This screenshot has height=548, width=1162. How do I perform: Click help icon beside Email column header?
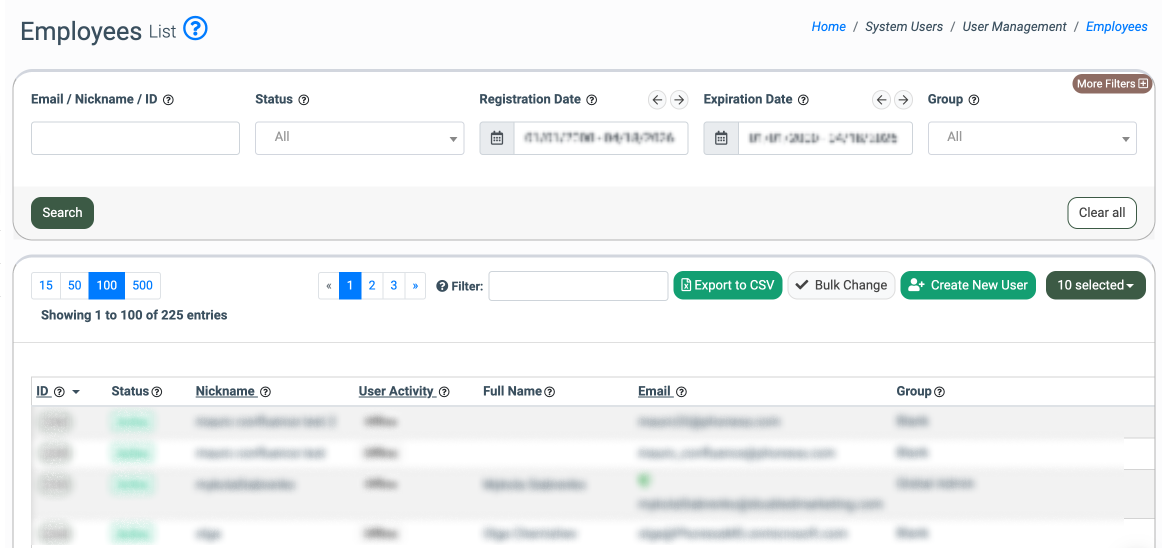click(681, 392)
